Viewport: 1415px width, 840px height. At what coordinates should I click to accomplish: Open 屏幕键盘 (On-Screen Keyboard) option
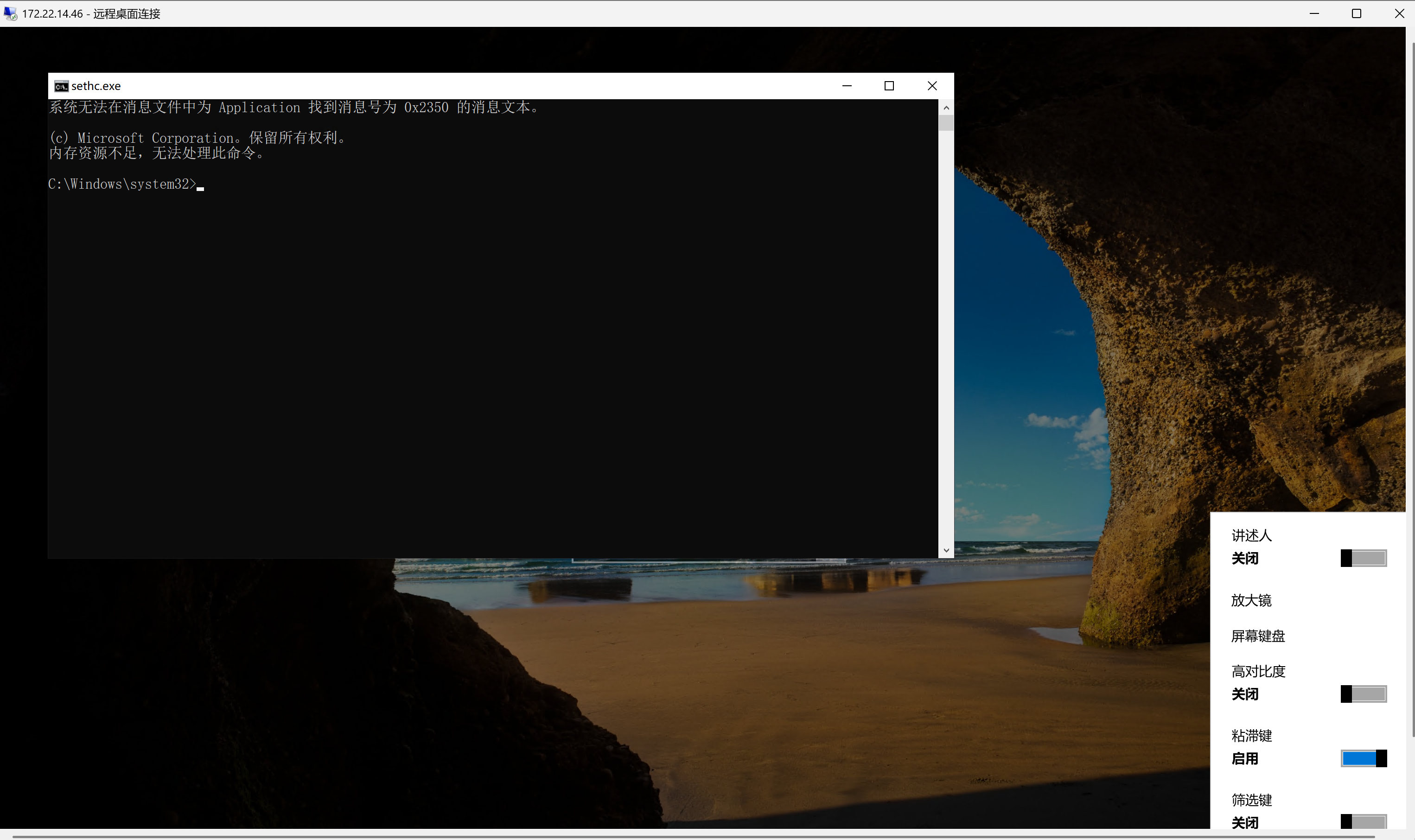point(1258,636)
